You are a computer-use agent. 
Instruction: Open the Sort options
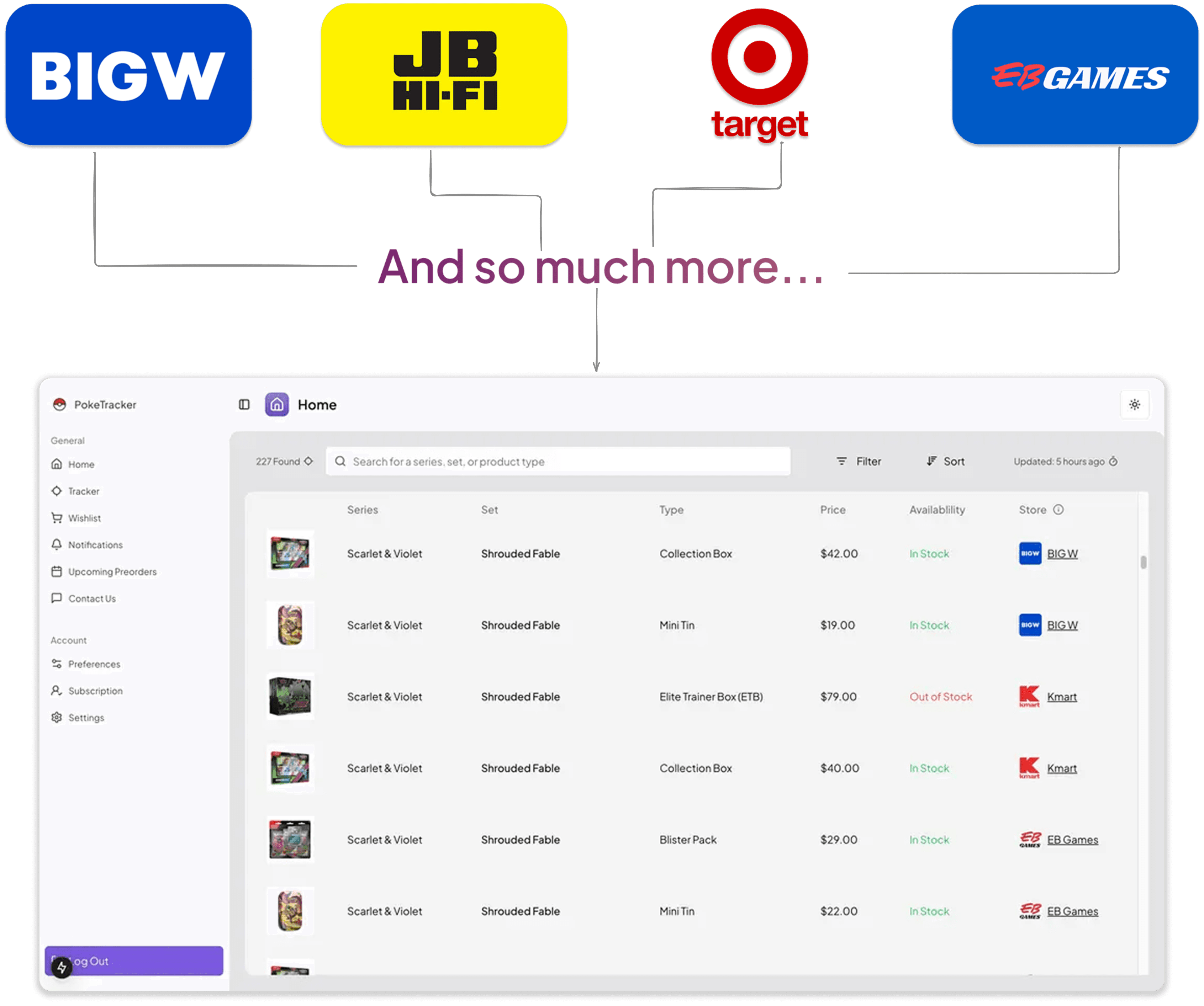click(946, 462)
